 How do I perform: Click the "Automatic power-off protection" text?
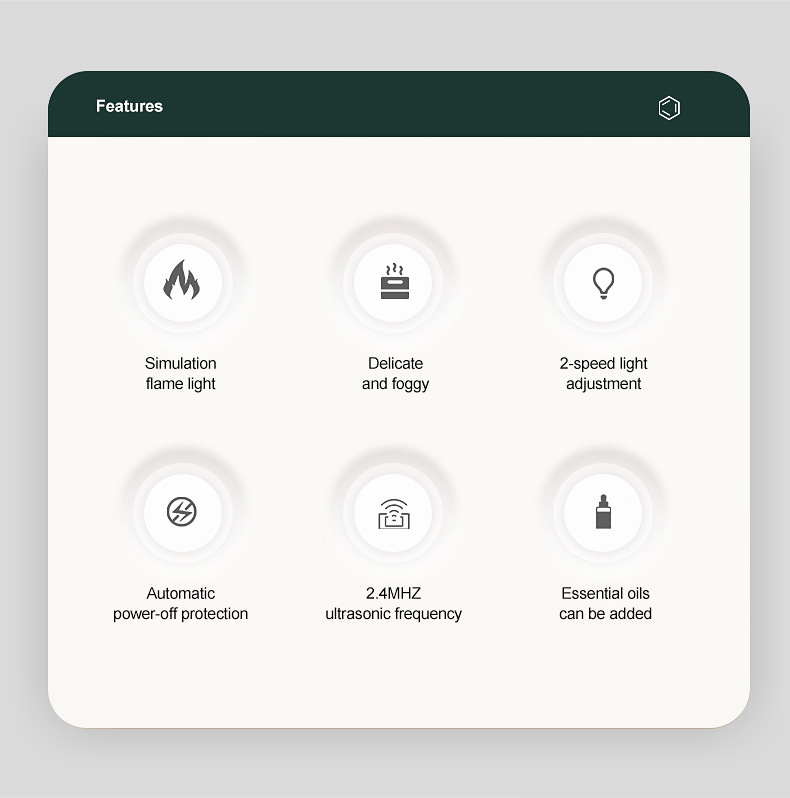click(x=180, y=603)
